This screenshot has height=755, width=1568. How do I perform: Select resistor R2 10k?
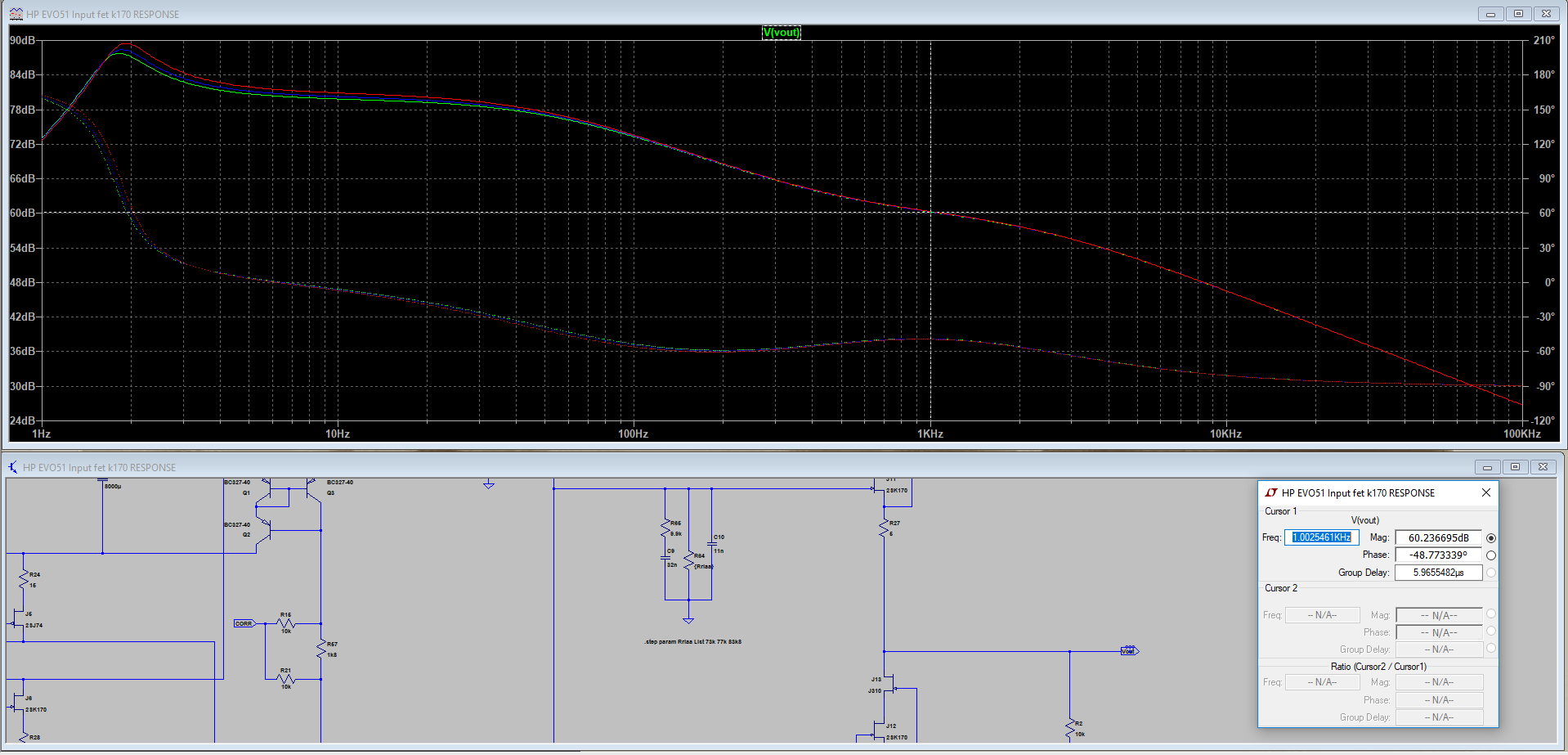coord(1070,728)
